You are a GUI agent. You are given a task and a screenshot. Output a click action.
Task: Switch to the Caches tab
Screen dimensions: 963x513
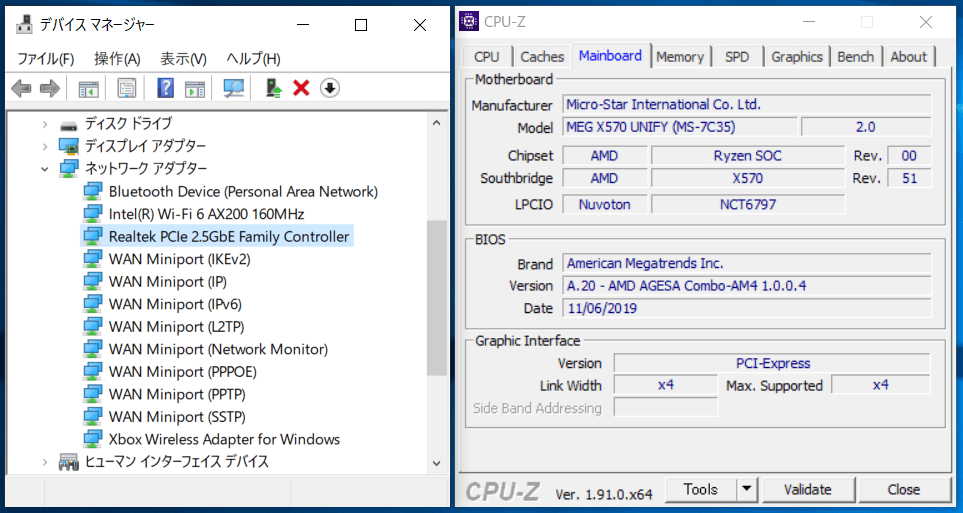tap(542, 57)
